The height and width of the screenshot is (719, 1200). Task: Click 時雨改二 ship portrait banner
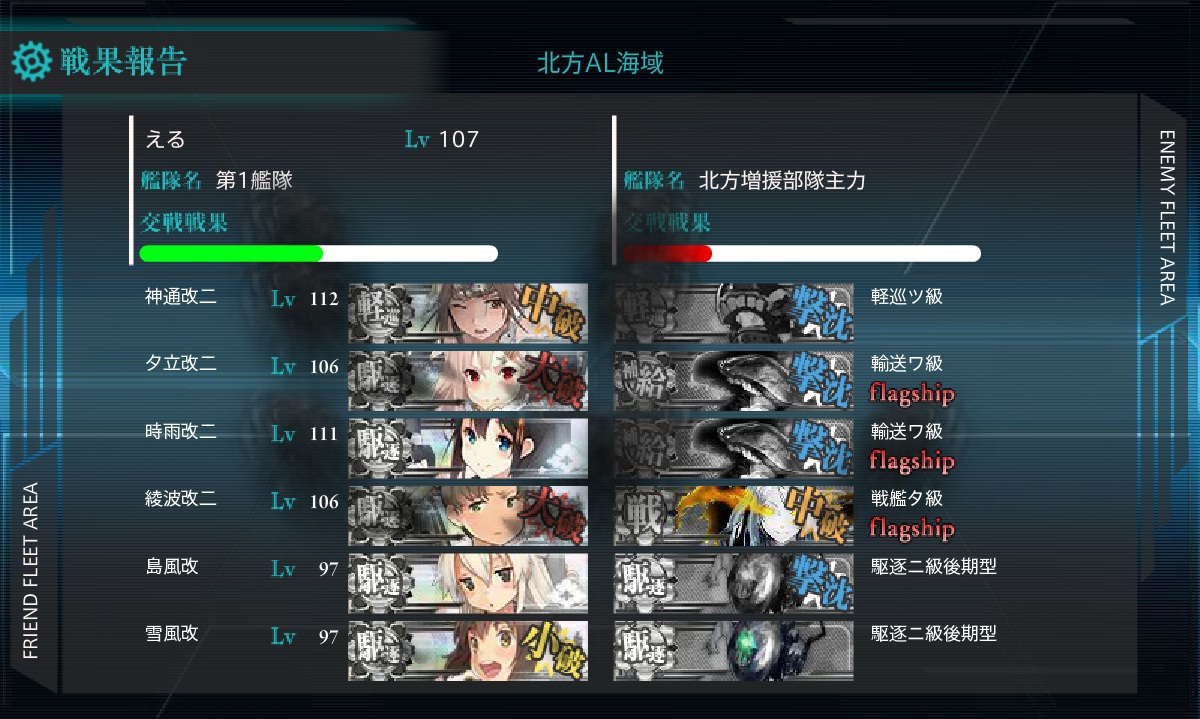point(468,447)
